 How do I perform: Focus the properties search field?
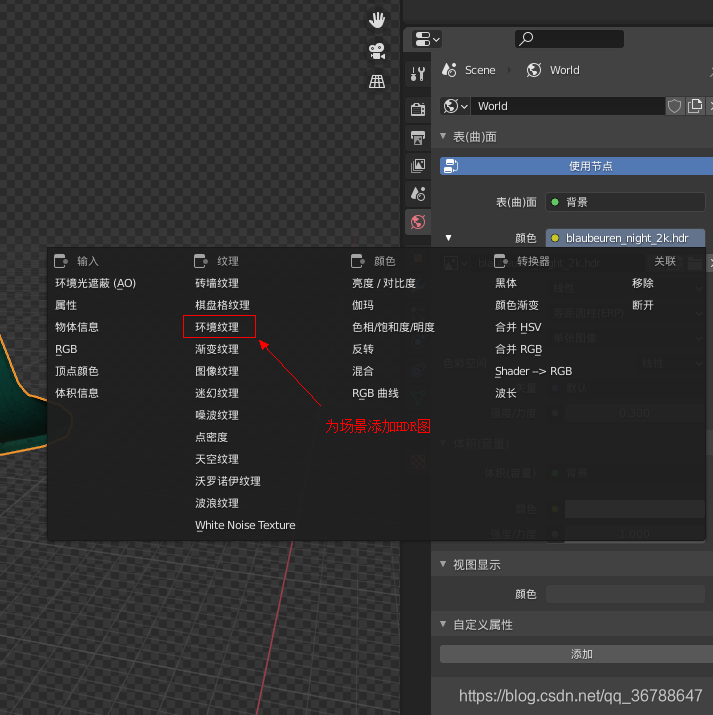pos(569,39)
